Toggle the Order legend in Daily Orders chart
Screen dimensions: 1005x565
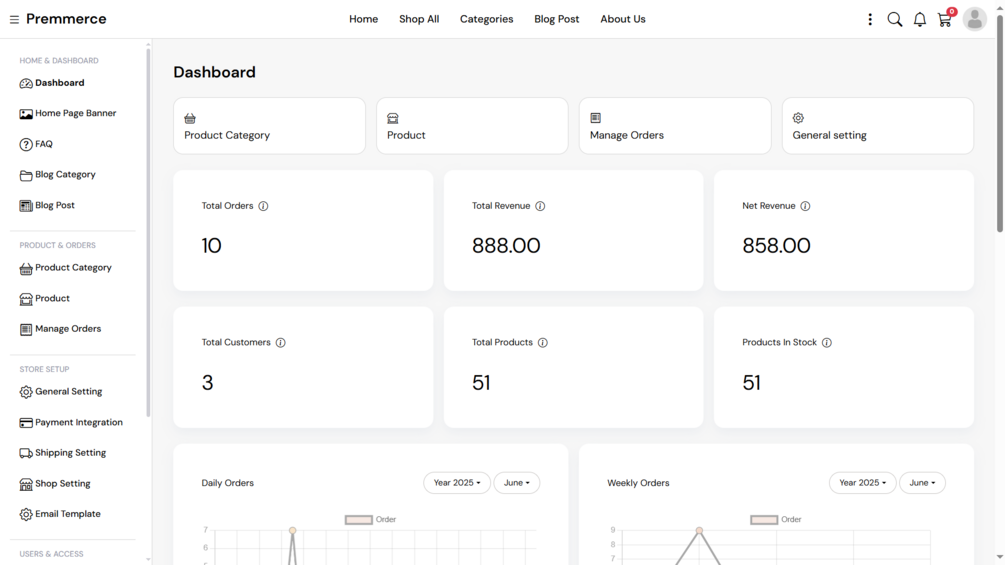coord(370,520)
